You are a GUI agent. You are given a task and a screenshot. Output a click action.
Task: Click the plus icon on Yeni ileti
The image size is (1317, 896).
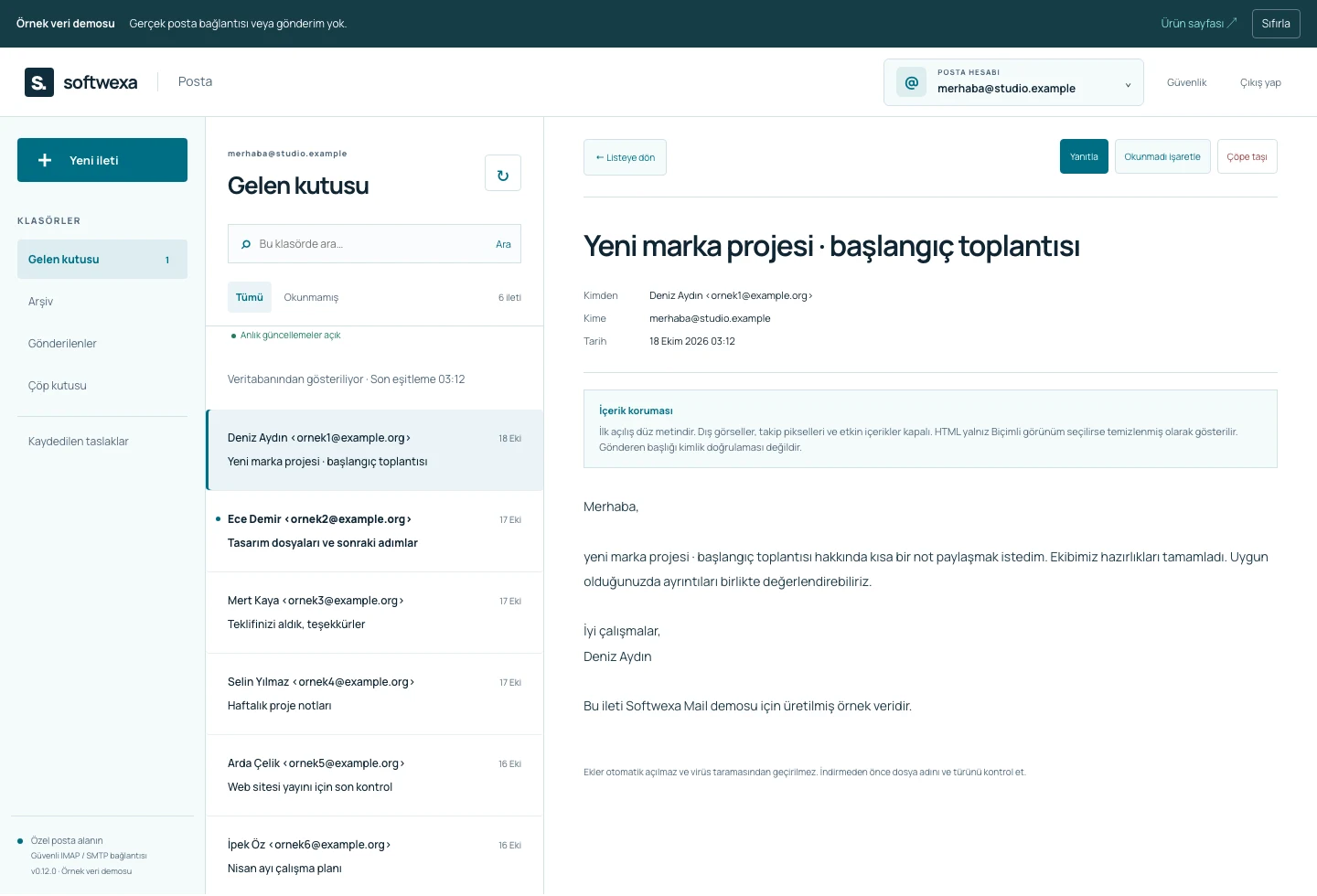[x=45, y=160]
